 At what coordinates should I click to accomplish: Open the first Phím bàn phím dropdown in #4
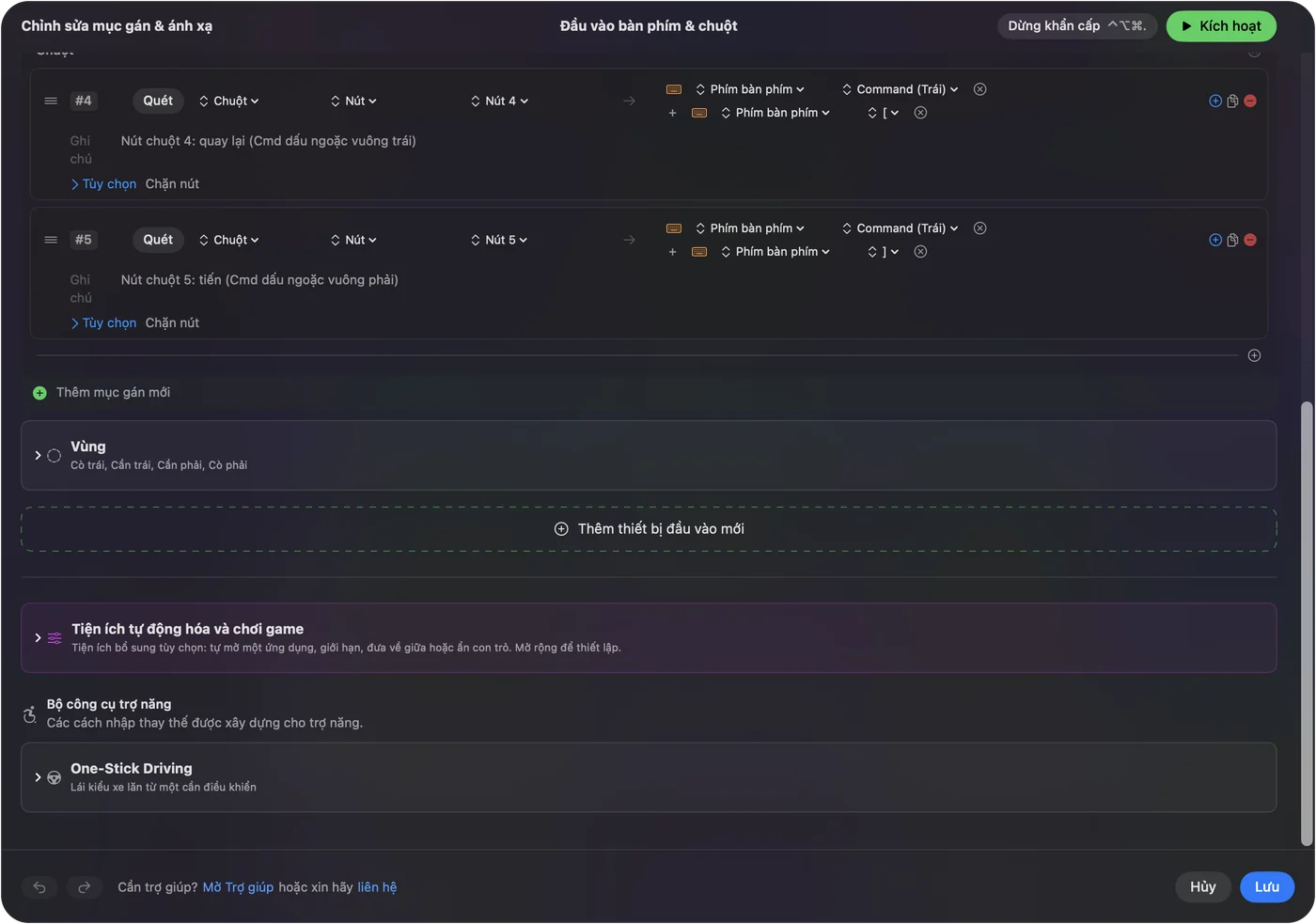(x=750, y=89)
